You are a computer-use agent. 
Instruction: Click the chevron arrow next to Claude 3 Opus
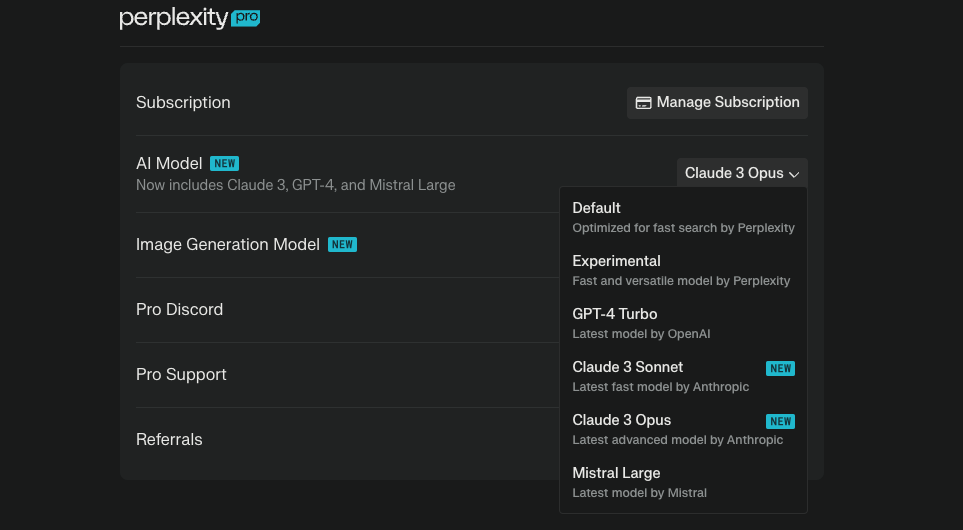coord(794,174)
